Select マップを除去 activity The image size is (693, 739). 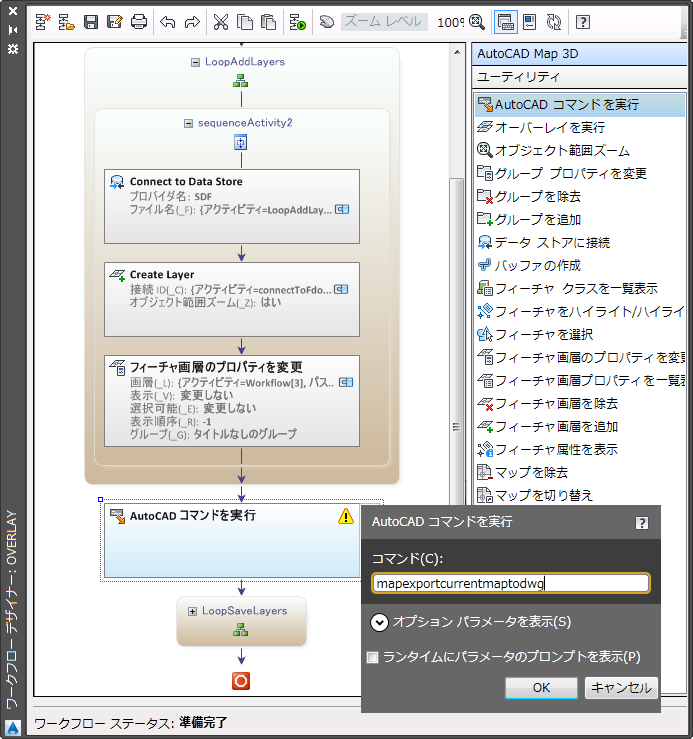click(x=580, y=473)
